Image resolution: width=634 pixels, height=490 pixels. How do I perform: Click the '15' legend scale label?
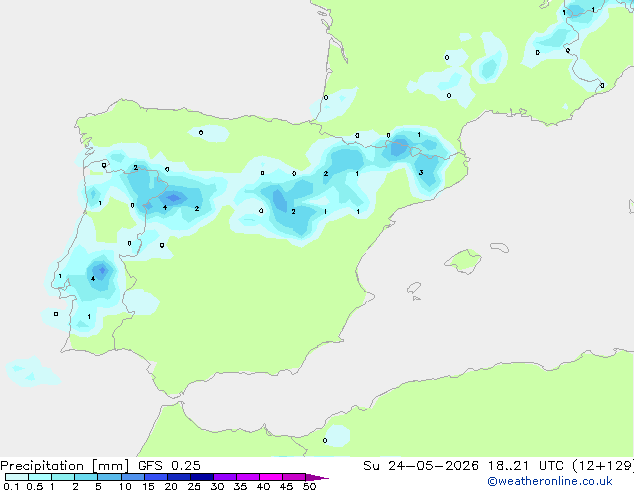pyautogui.click(x=148, y=486)
